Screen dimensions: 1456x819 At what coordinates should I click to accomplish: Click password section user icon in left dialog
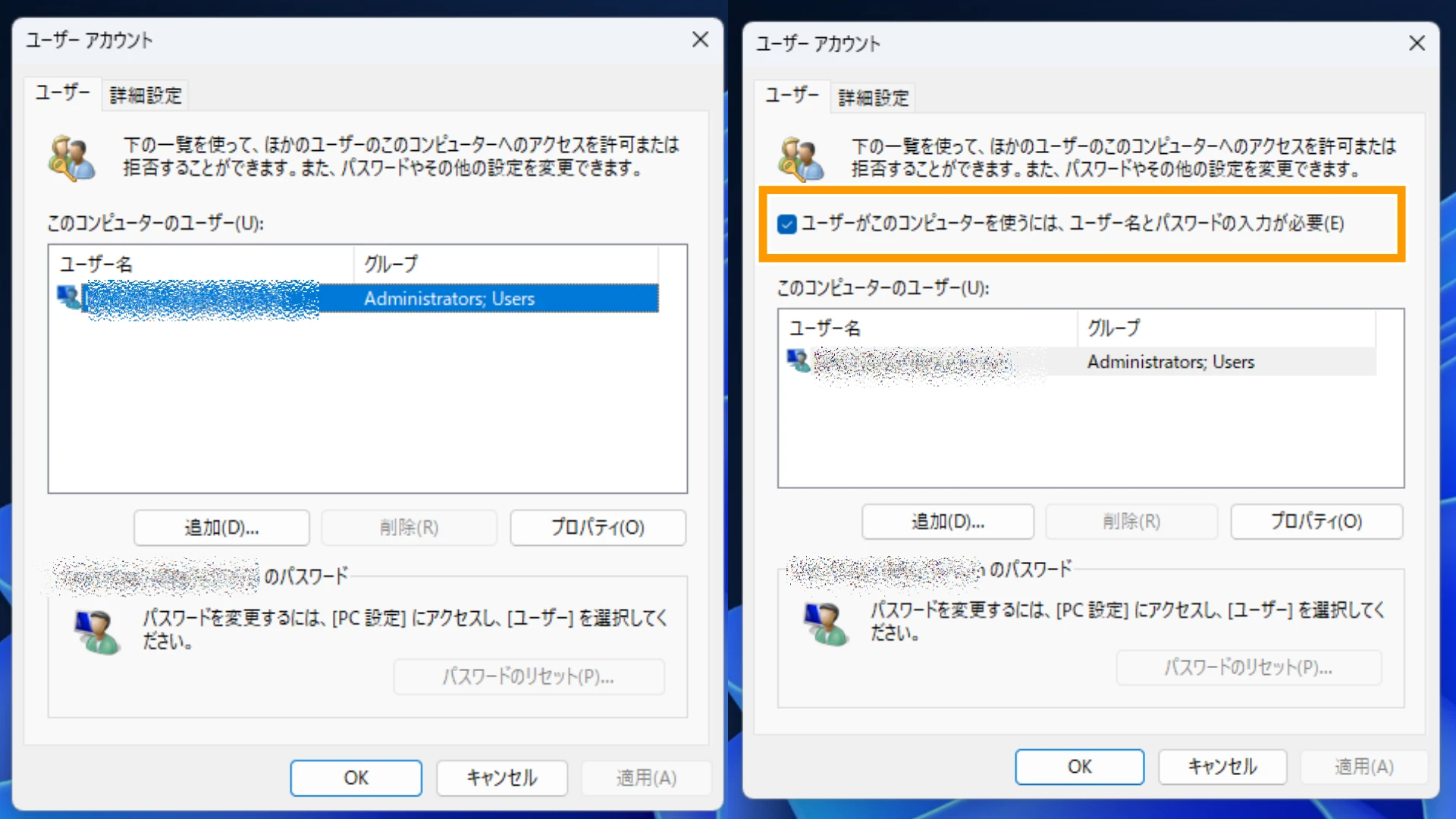pos(97,632)
